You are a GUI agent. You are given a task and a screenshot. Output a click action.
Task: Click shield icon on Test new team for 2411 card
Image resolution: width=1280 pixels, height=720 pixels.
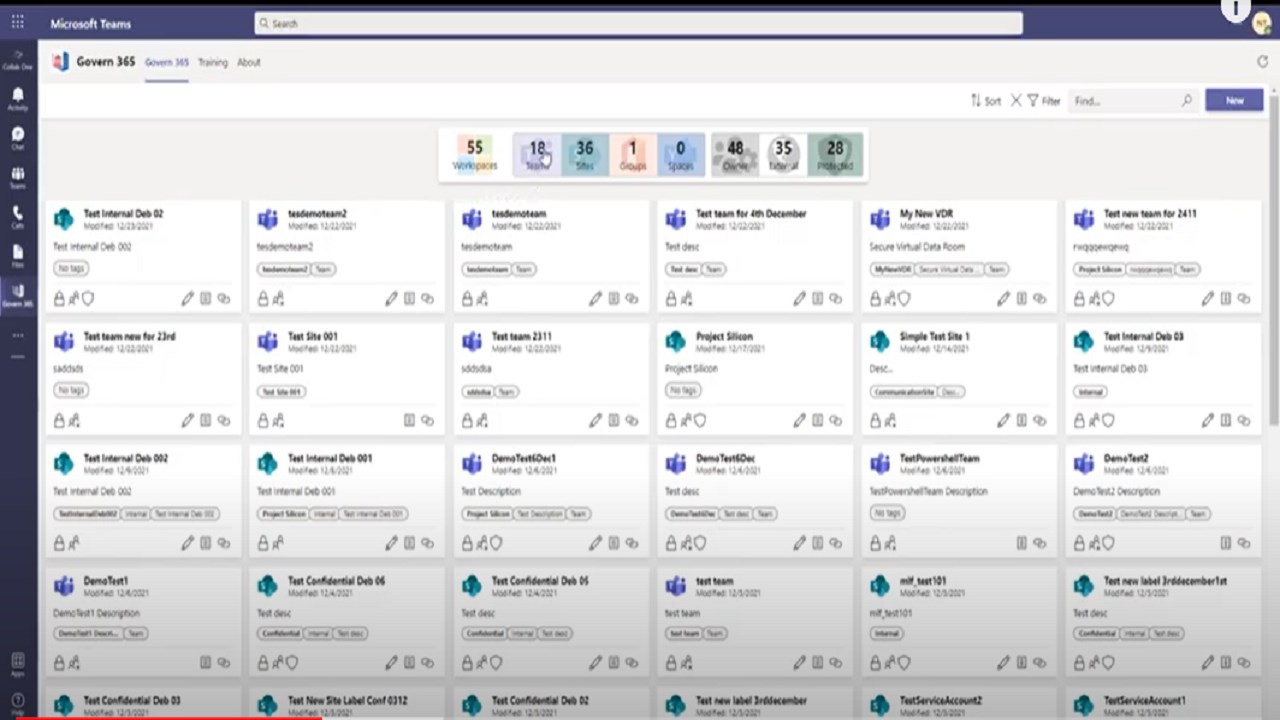point(1108,298)
